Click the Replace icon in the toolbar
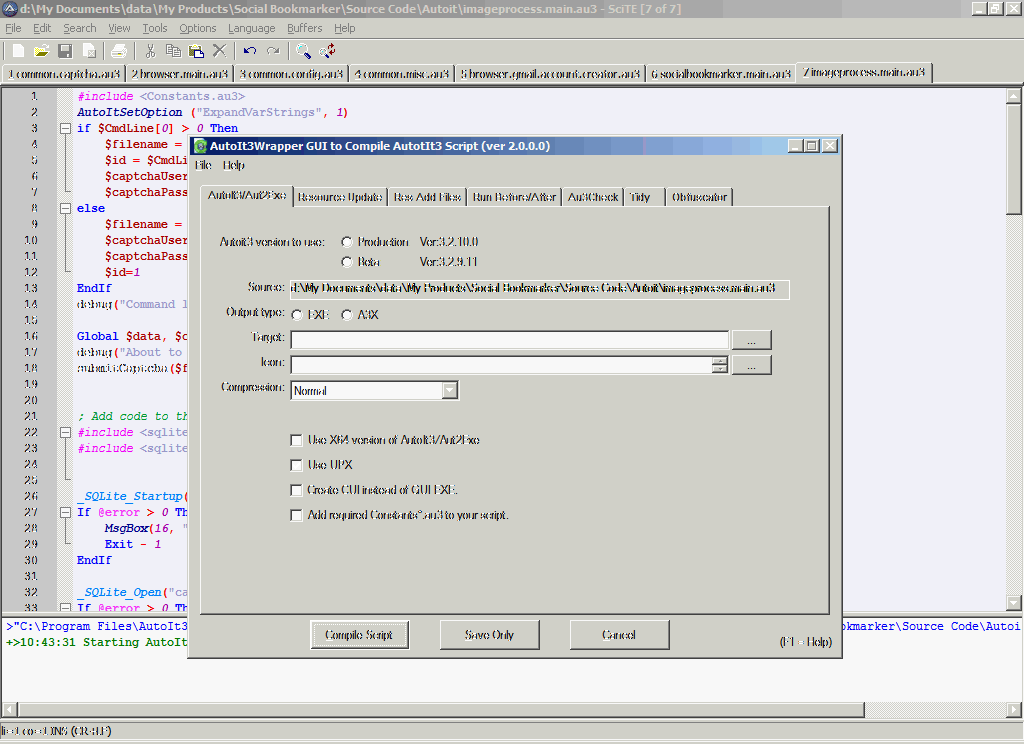The height and width of the screenshot is (744, 1024). point(327,51)
